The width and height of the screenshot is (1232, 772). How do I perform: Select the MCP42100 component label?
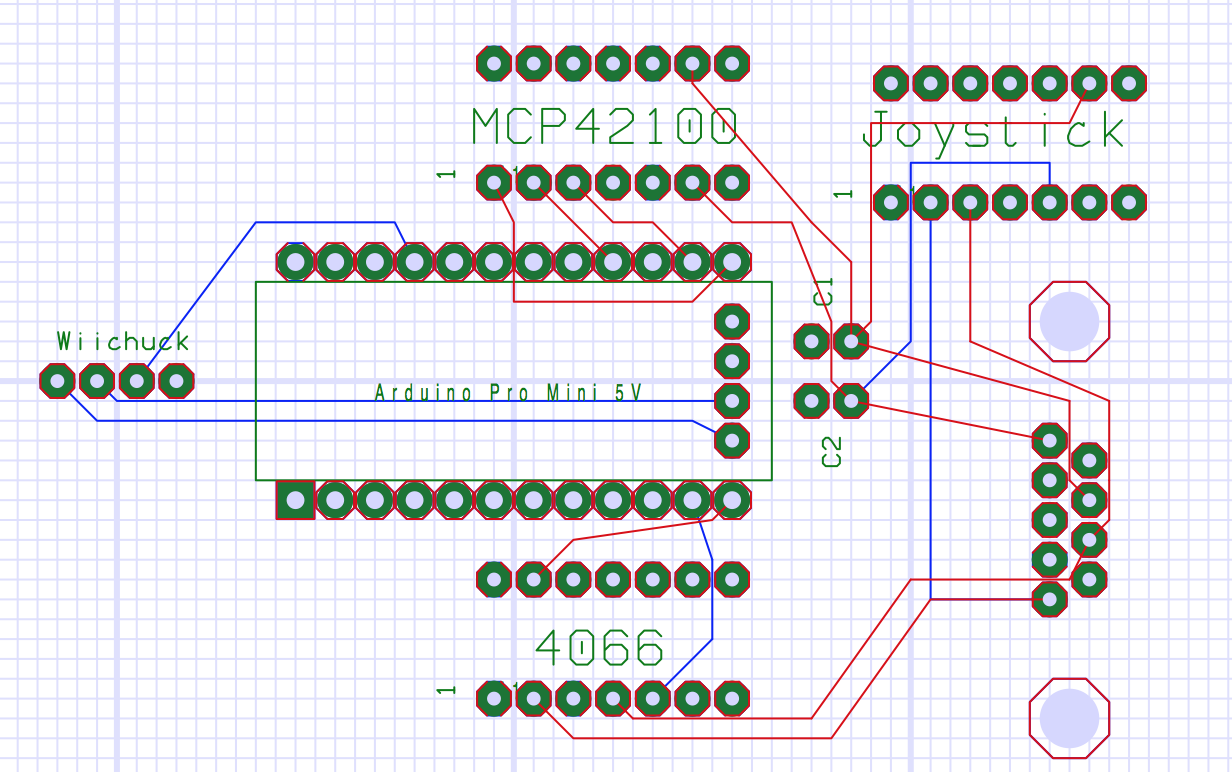[604, 128]
